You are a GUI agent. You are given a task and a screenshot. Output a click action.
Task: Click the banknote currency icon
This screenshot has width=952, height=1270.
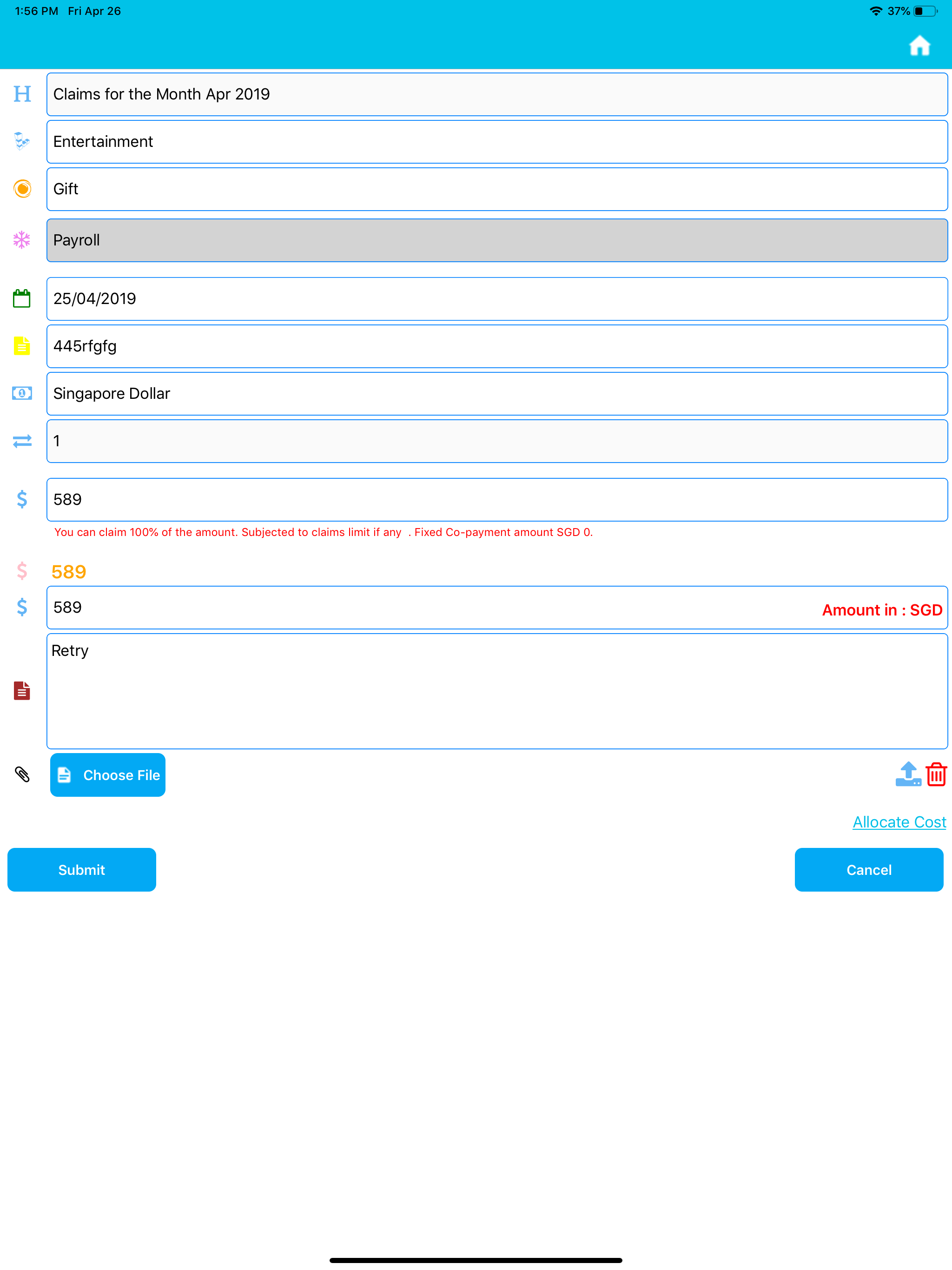[22, 393]
